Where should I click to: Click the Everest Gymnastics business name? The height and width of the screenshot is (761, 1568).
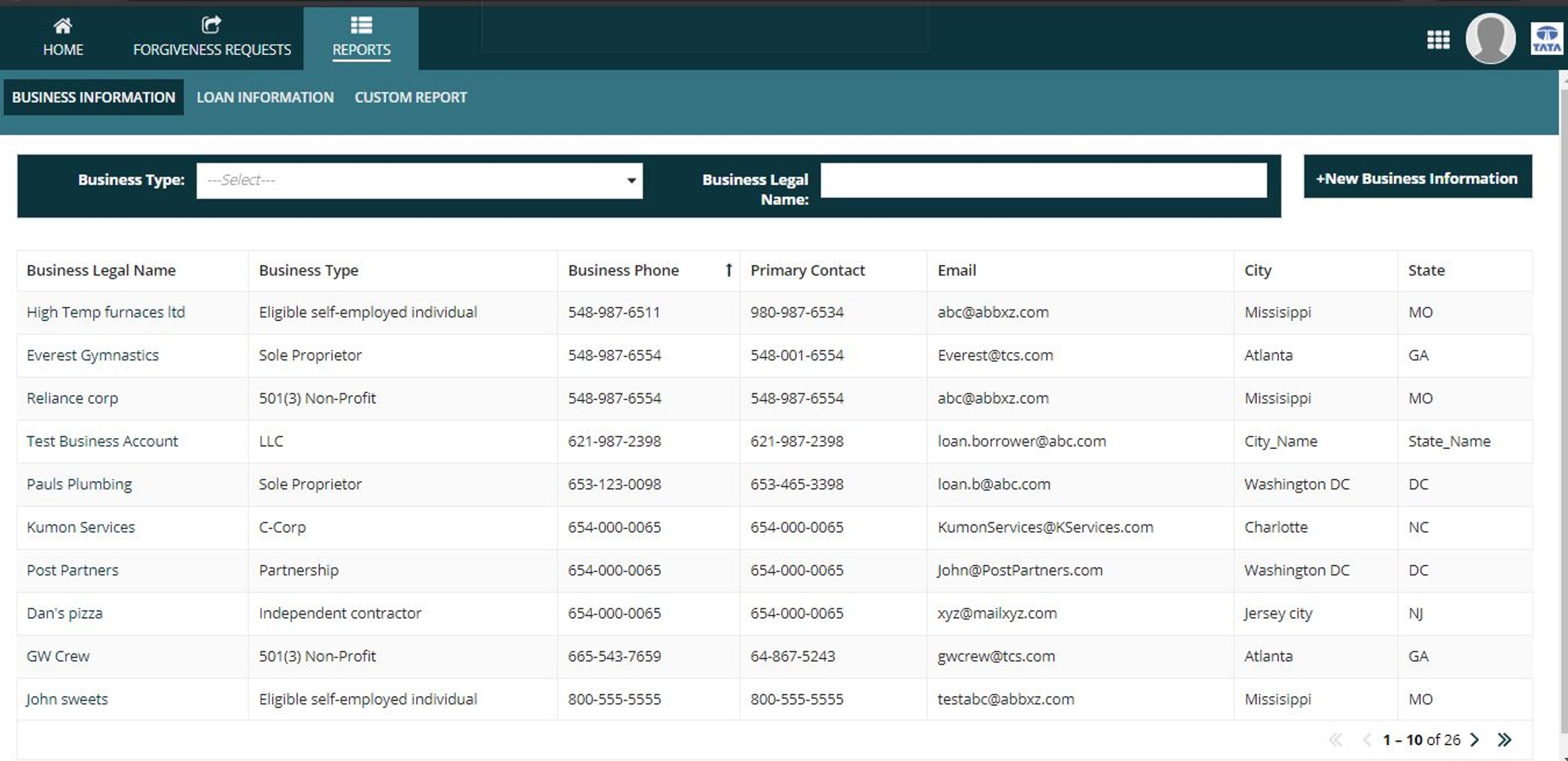coord(93,356)
